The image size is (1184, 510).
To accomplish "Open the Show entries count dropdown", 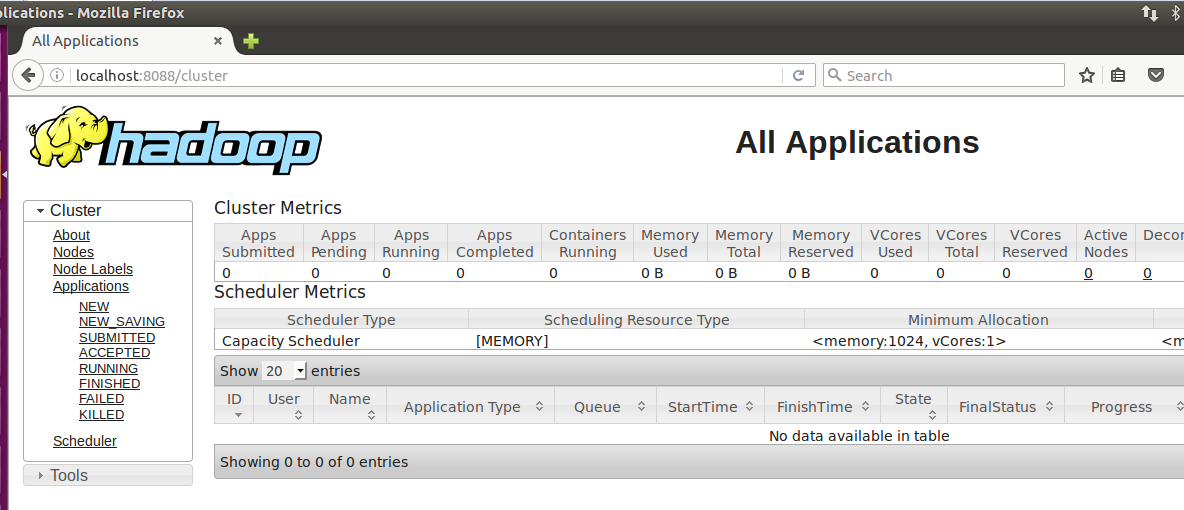I will [x=285, y=371].
